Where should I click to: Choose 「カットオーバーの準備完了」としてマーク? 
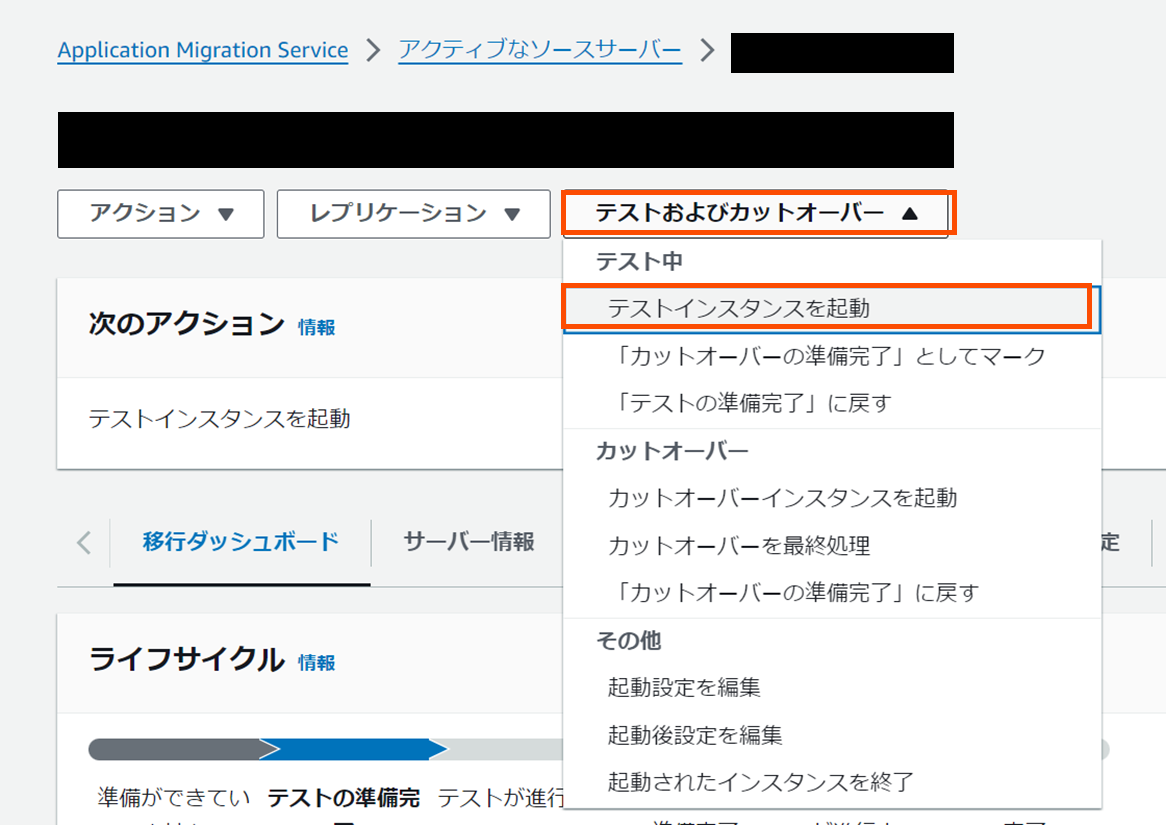[831, 356]
